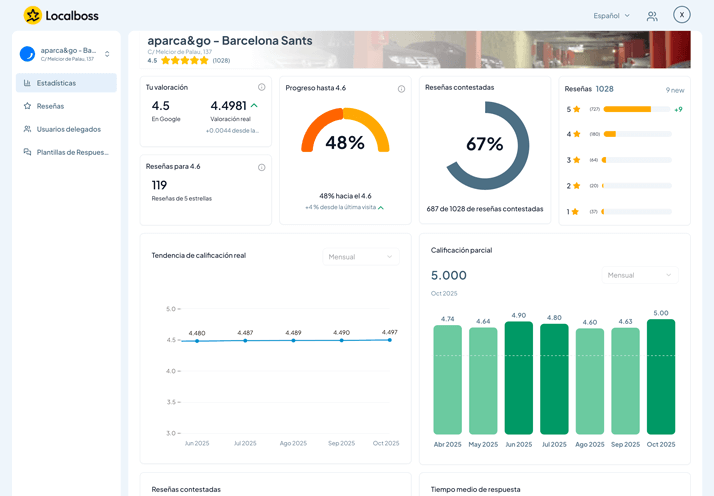Image resolution: width=714 pixels, height=496 pixels.
Task: Click the 5-star orange progress bar
Action: (x=627, y=109)
